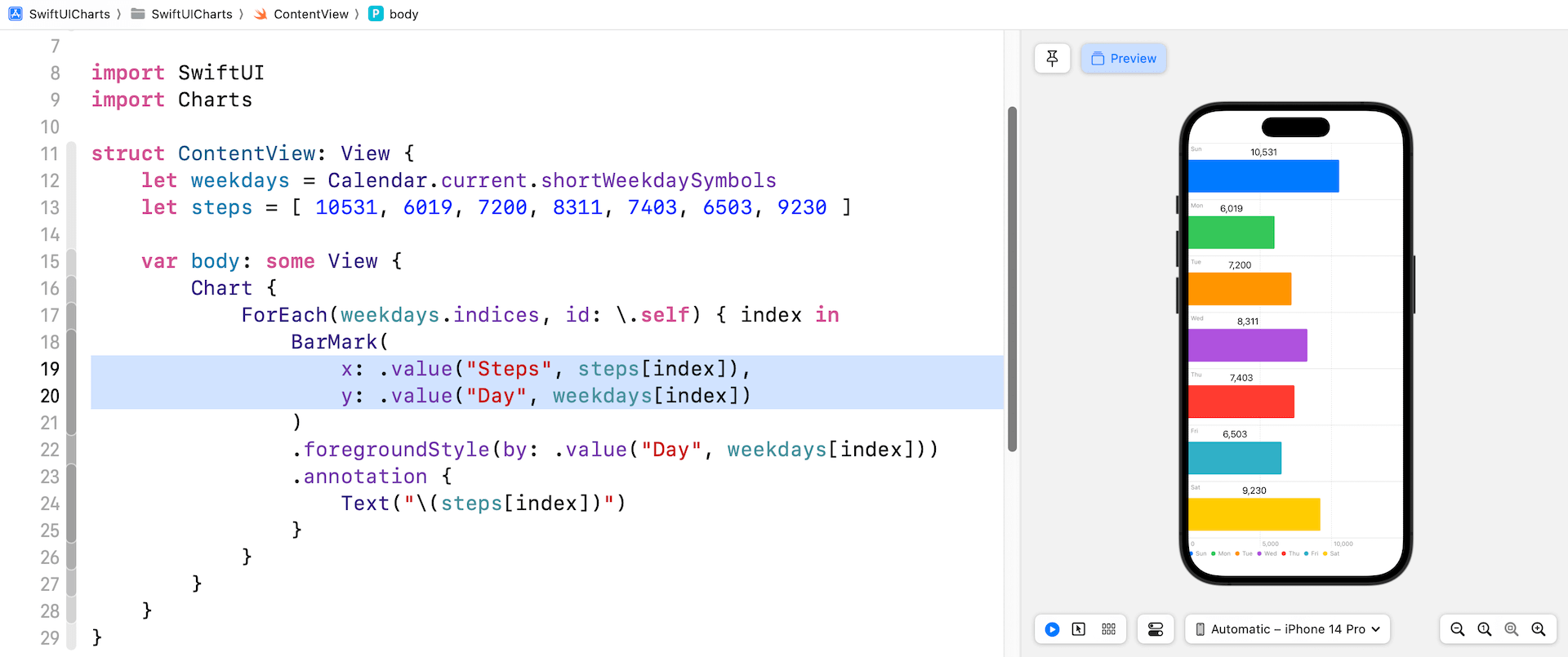Open body property breadcrumb

tap(394, 14)
